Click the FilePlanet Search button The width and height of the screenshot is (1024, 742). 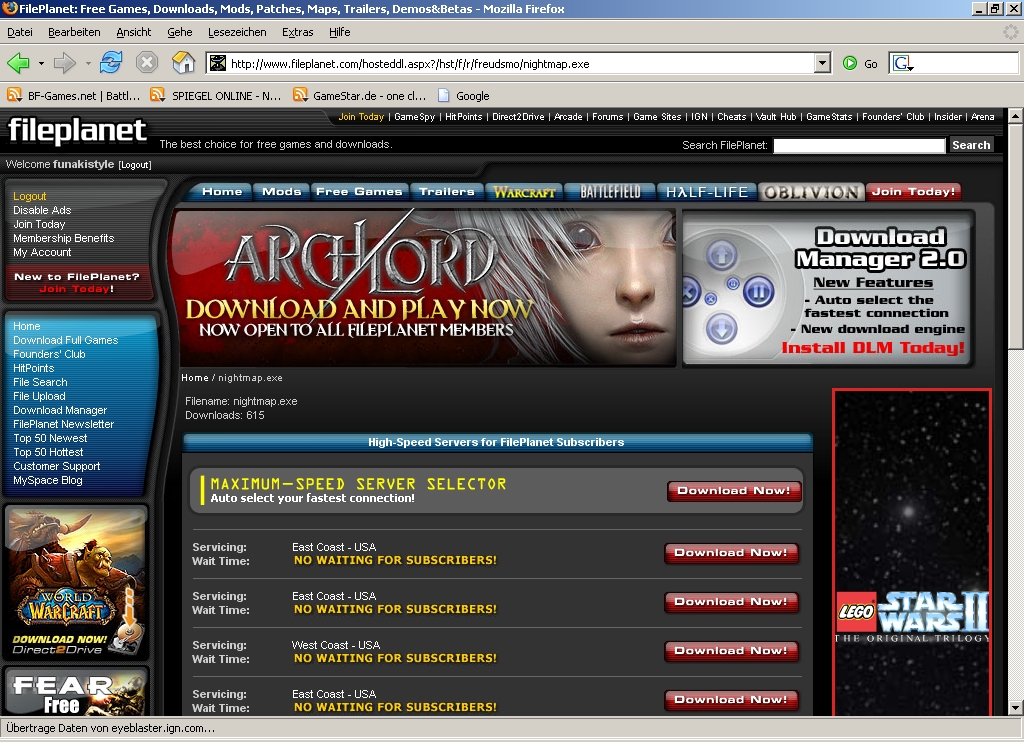click(970, 145)
